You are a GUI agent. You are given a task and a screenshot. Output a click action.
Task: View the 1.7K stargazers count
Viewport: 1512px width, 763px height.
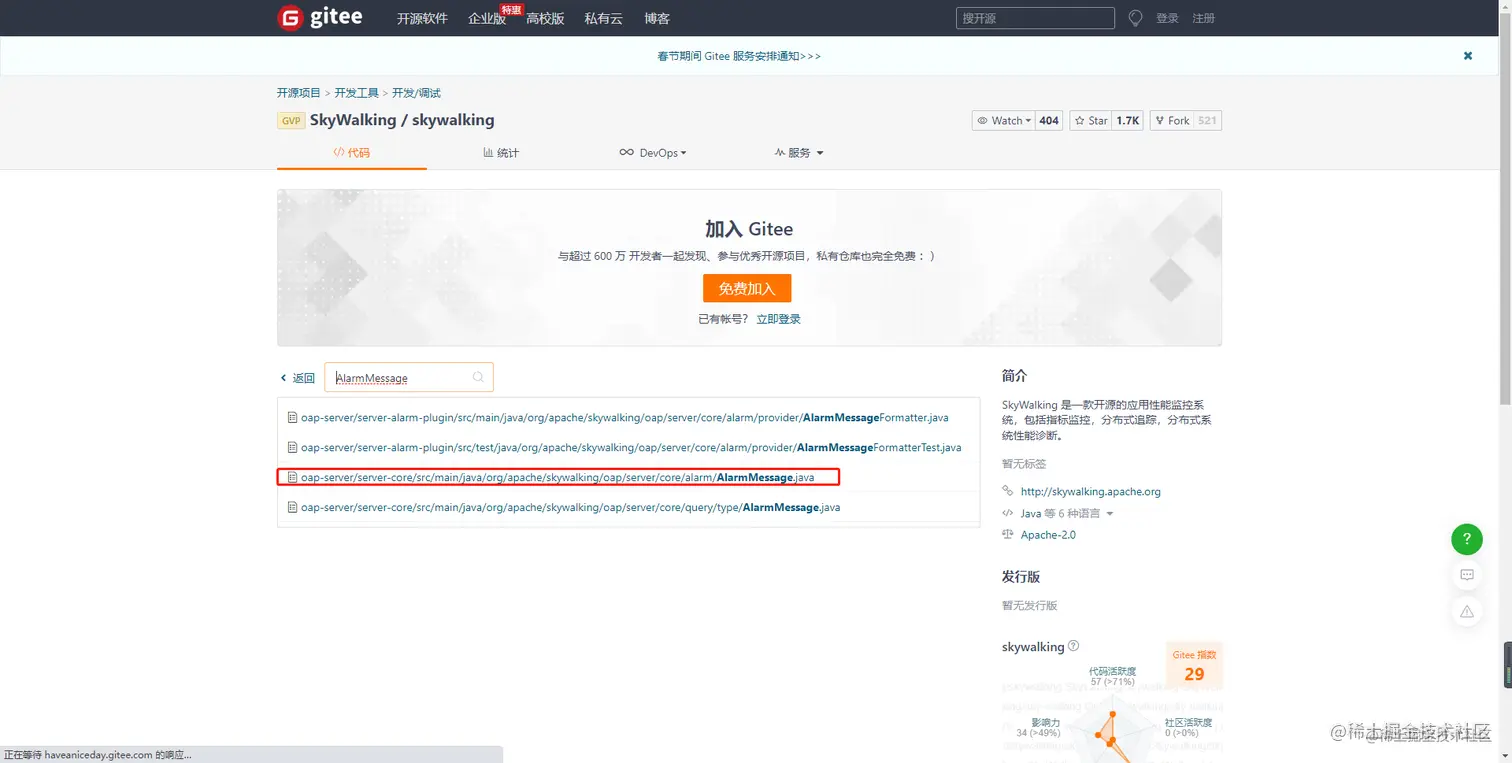[1128, 120]
